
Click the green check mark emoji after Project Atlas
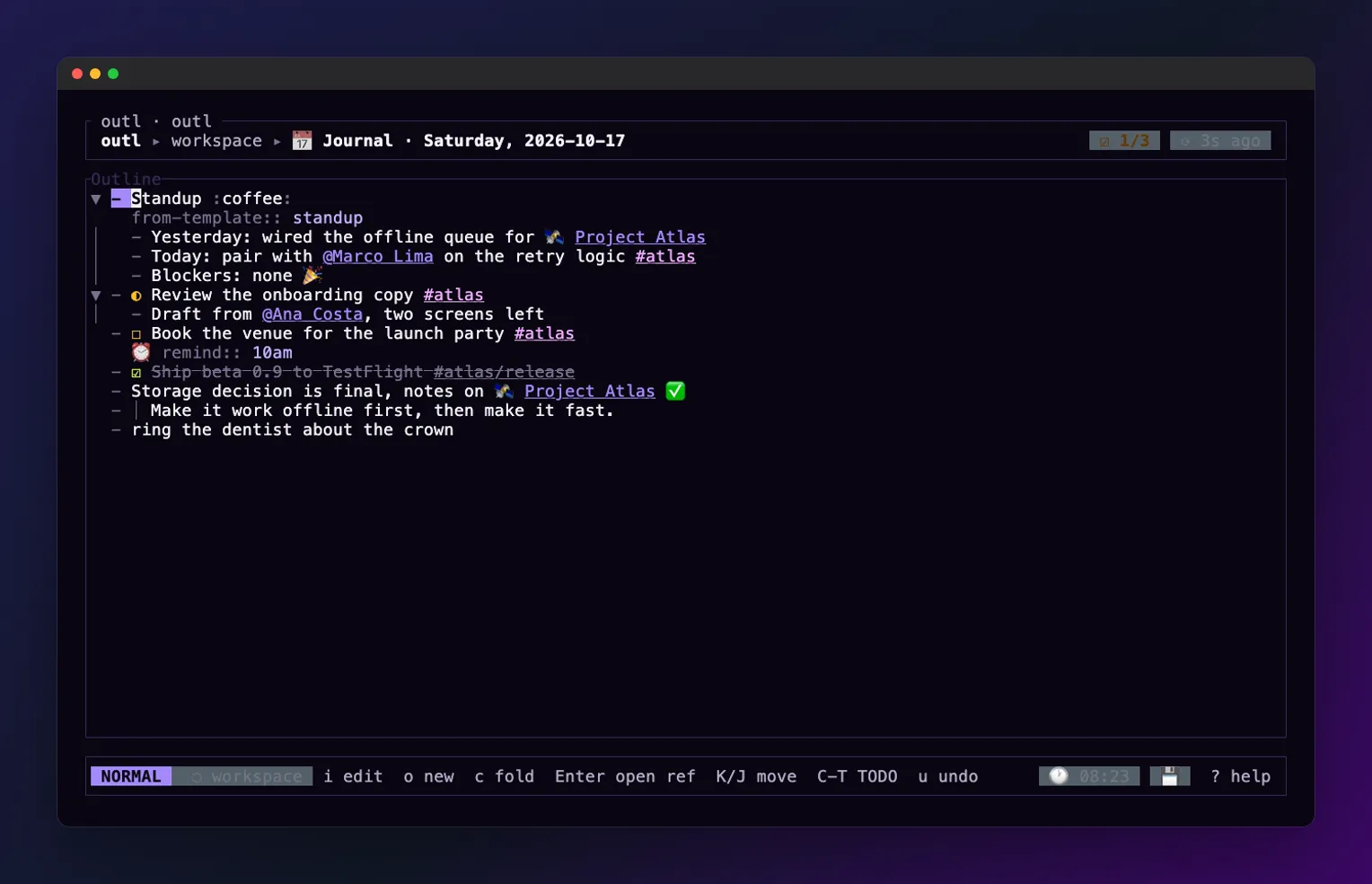pyautogui.click(x=675, y=391)
